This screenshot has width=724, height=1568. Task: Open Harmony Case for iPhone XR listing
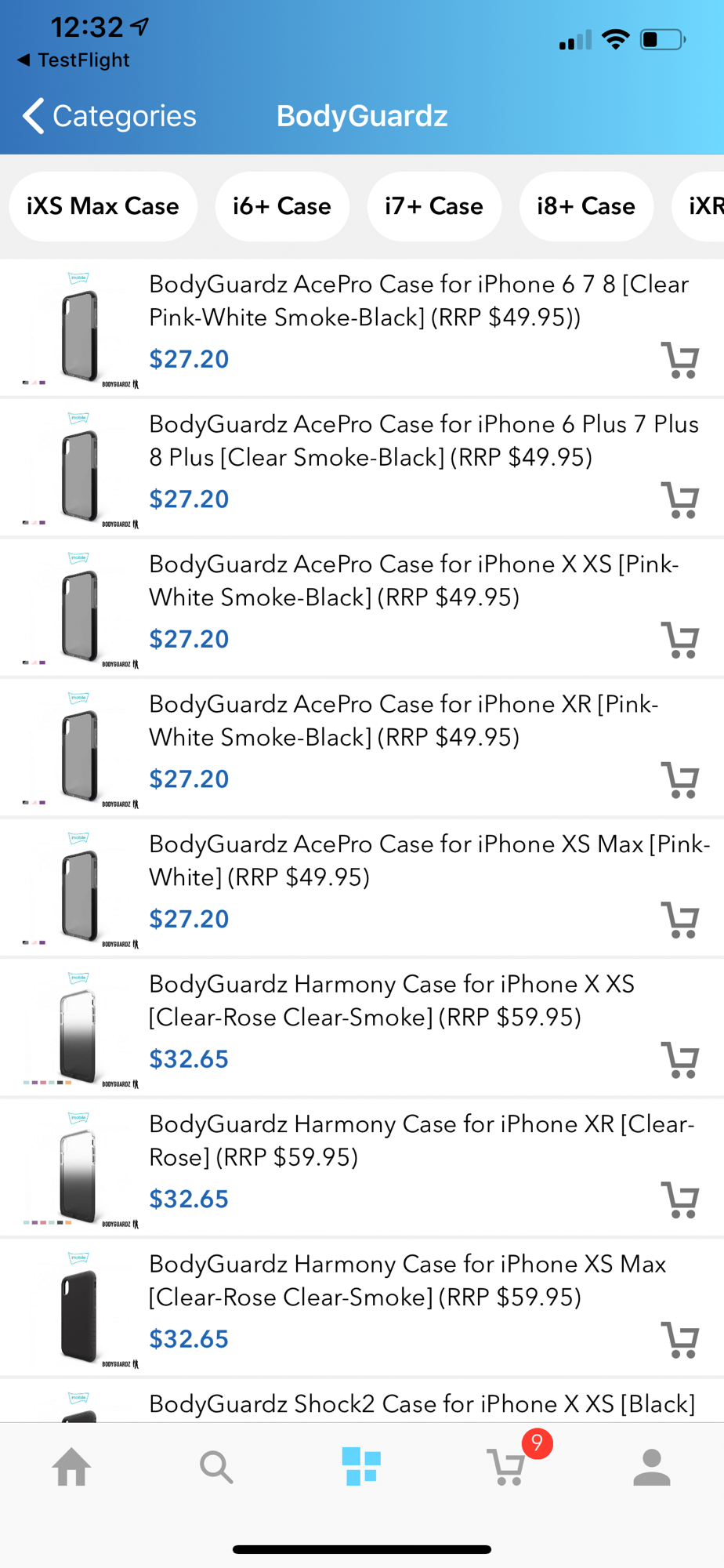tap(421, 1140)
